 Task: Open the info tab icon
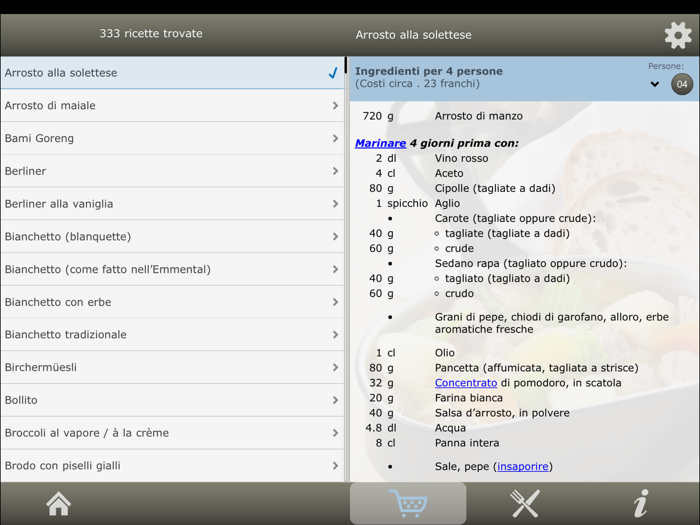[641, 503]
